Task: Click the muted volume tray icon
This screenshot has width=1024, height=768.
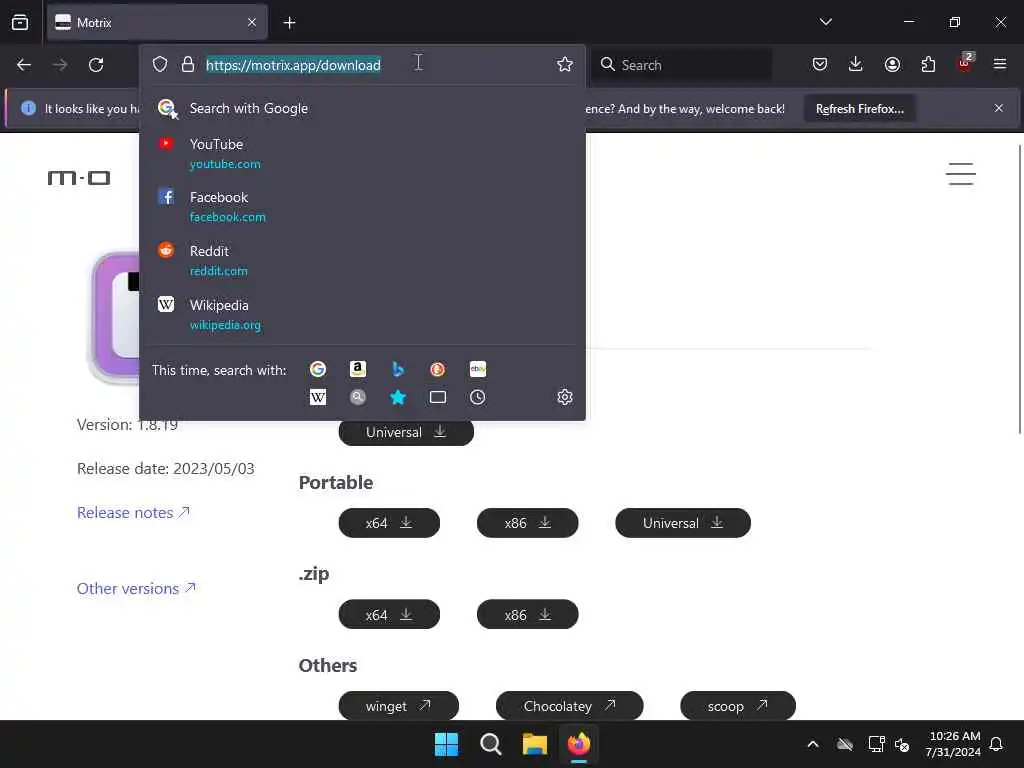Action: point(902,744)
